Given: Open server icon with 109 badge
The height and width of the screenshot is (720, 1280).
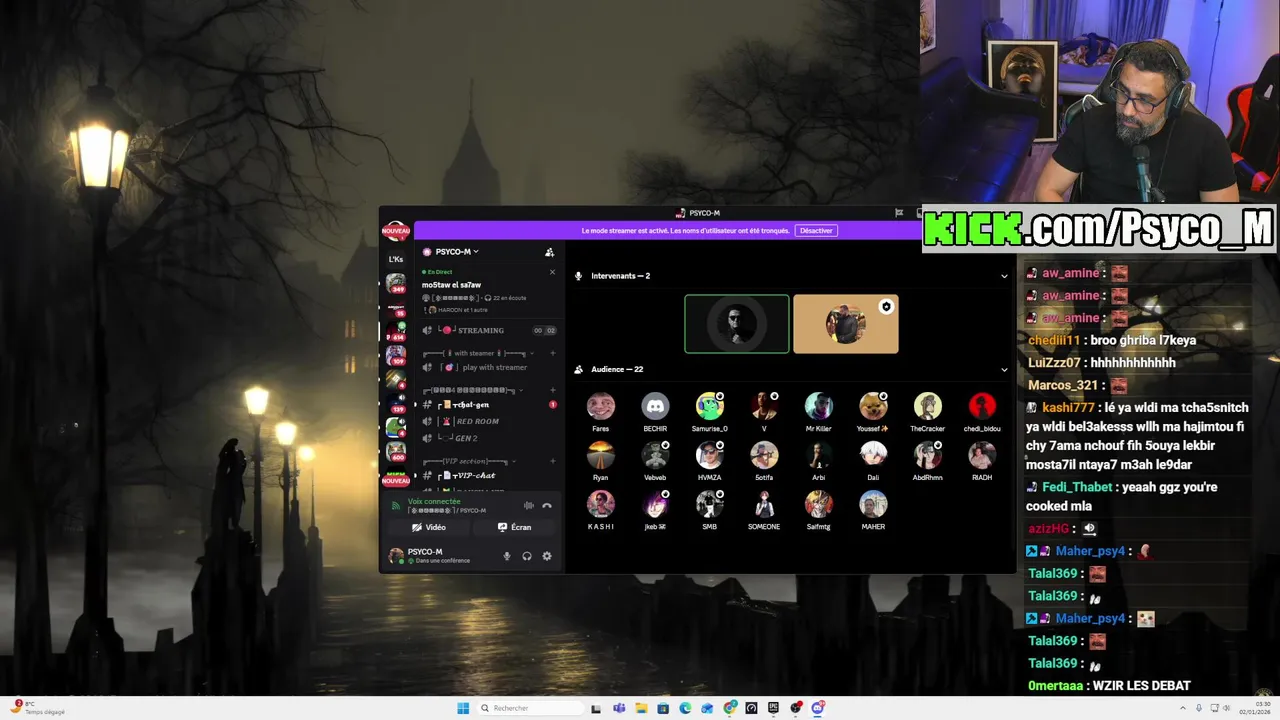Looking at the screenshot, I should pyautogui.click(x=396, y=354).
